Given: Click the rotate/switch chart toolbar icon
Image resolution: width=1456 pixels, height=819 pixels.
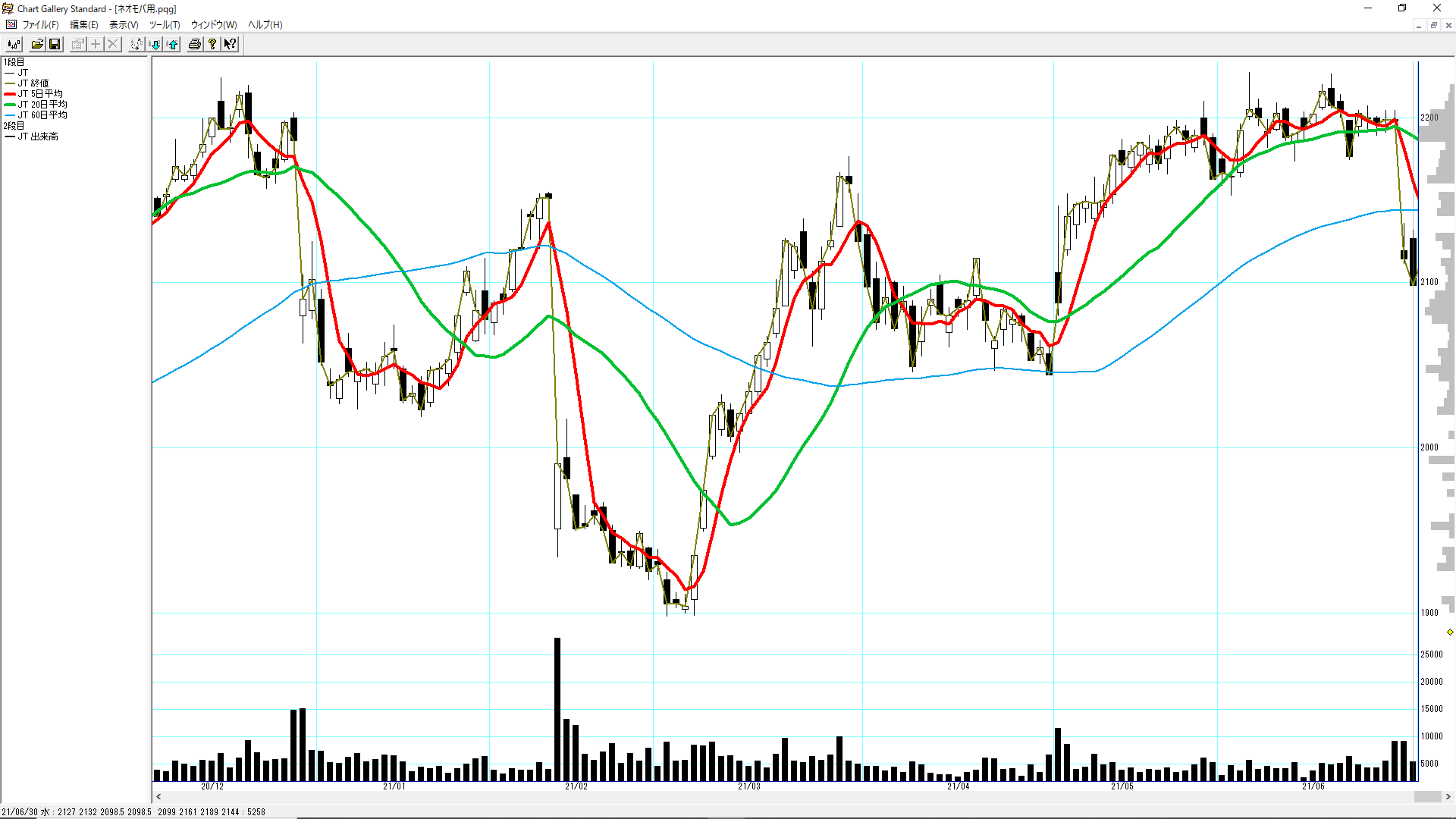Looking at the screenshot, I should [x=136, y=44].
